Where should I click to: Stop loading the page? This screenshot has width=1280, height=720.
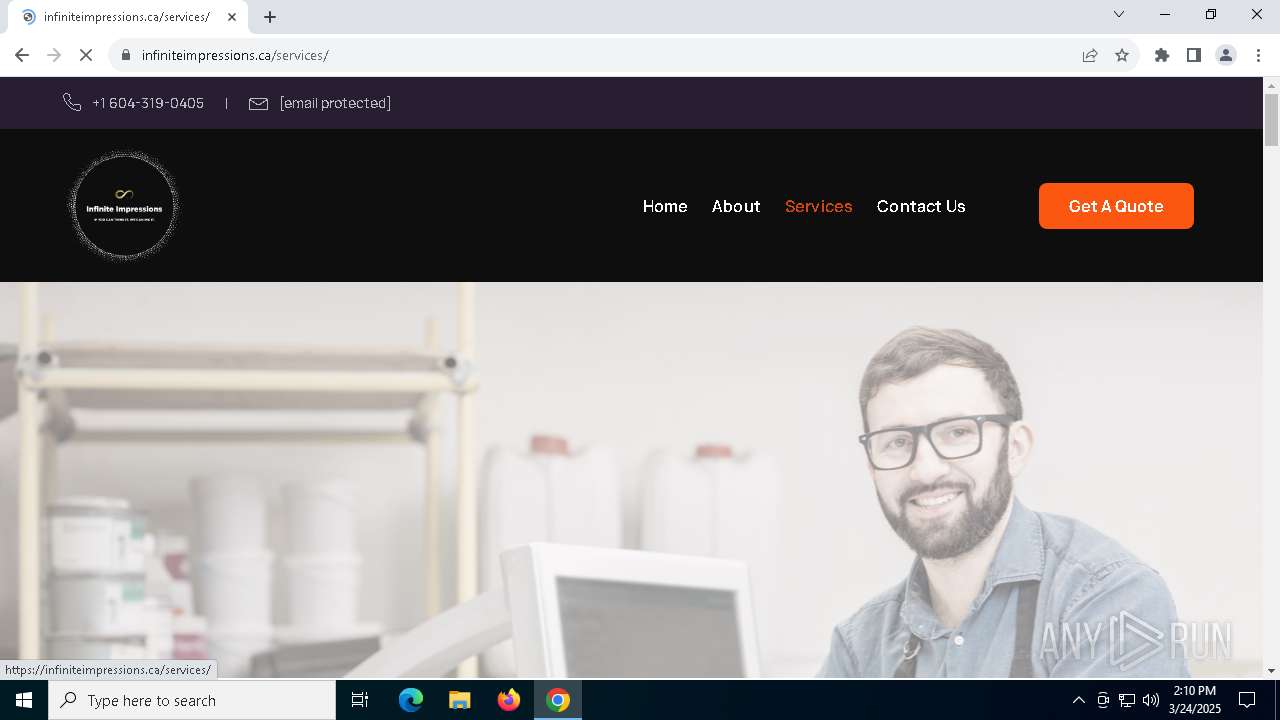point(86,55)
